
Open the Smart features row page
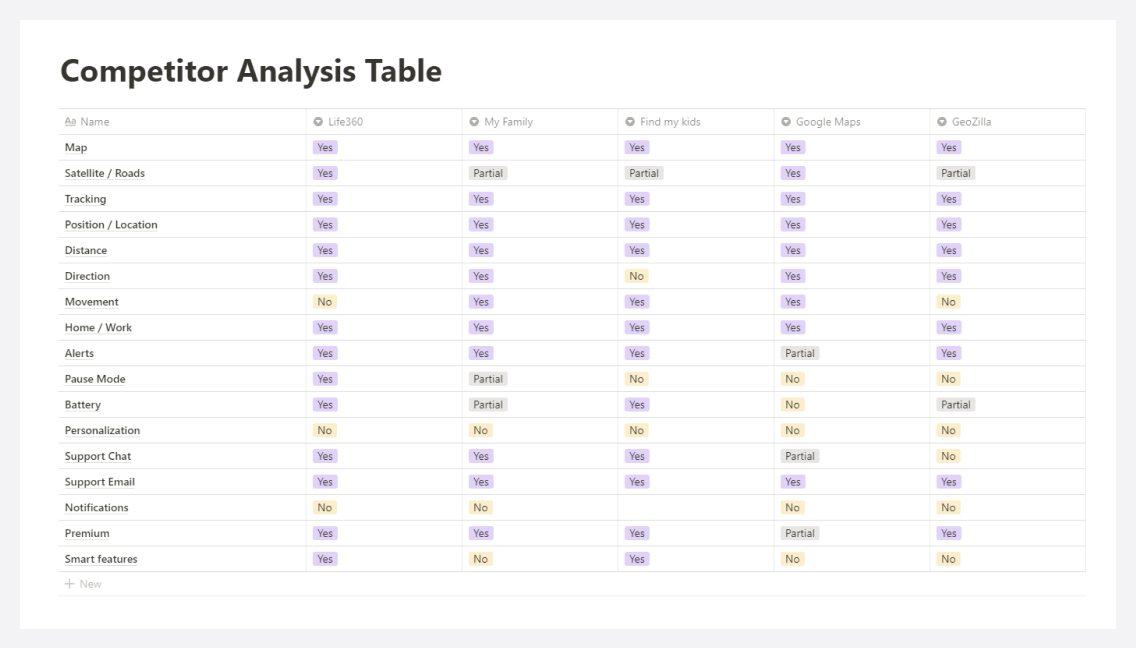101,559
